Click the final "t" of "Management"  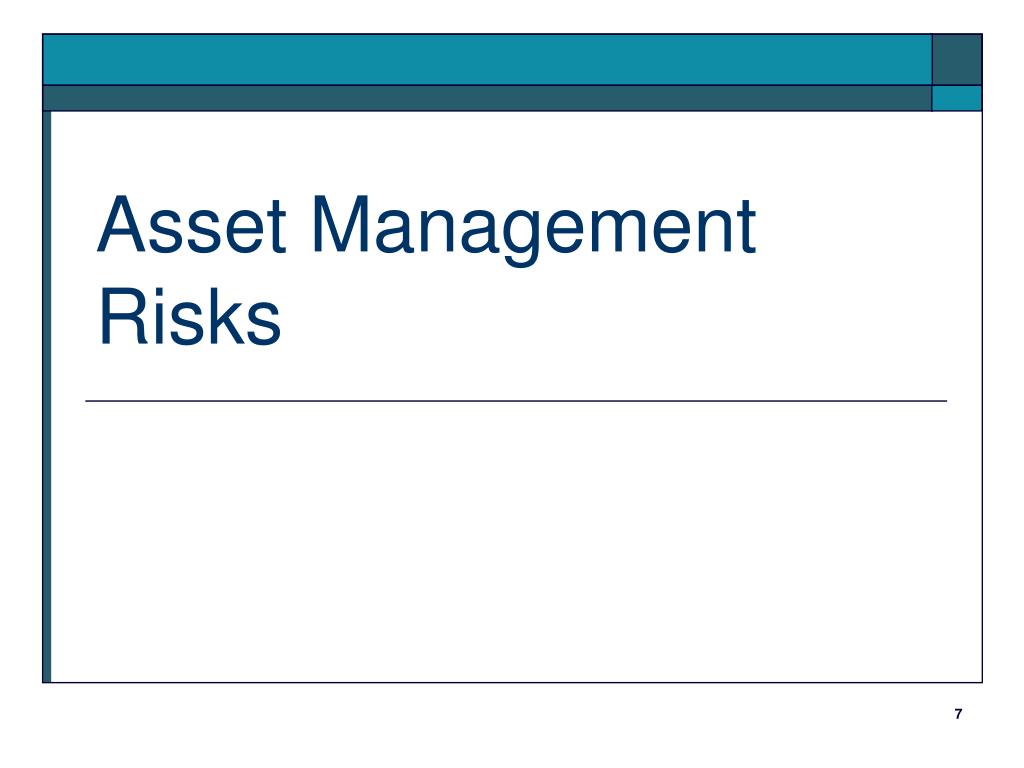click(746, 228)
